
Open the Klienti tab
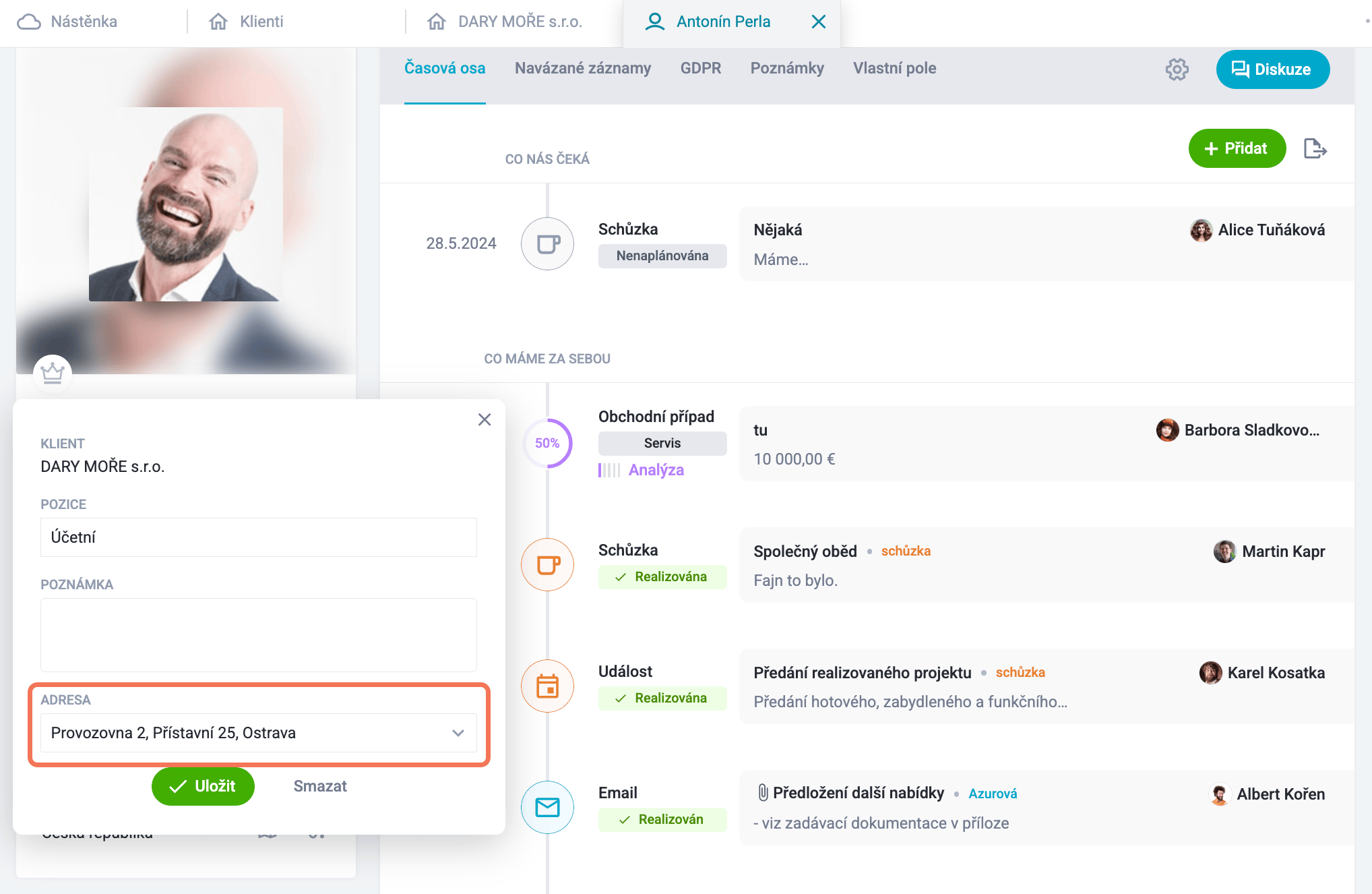[x=246, y=22]
